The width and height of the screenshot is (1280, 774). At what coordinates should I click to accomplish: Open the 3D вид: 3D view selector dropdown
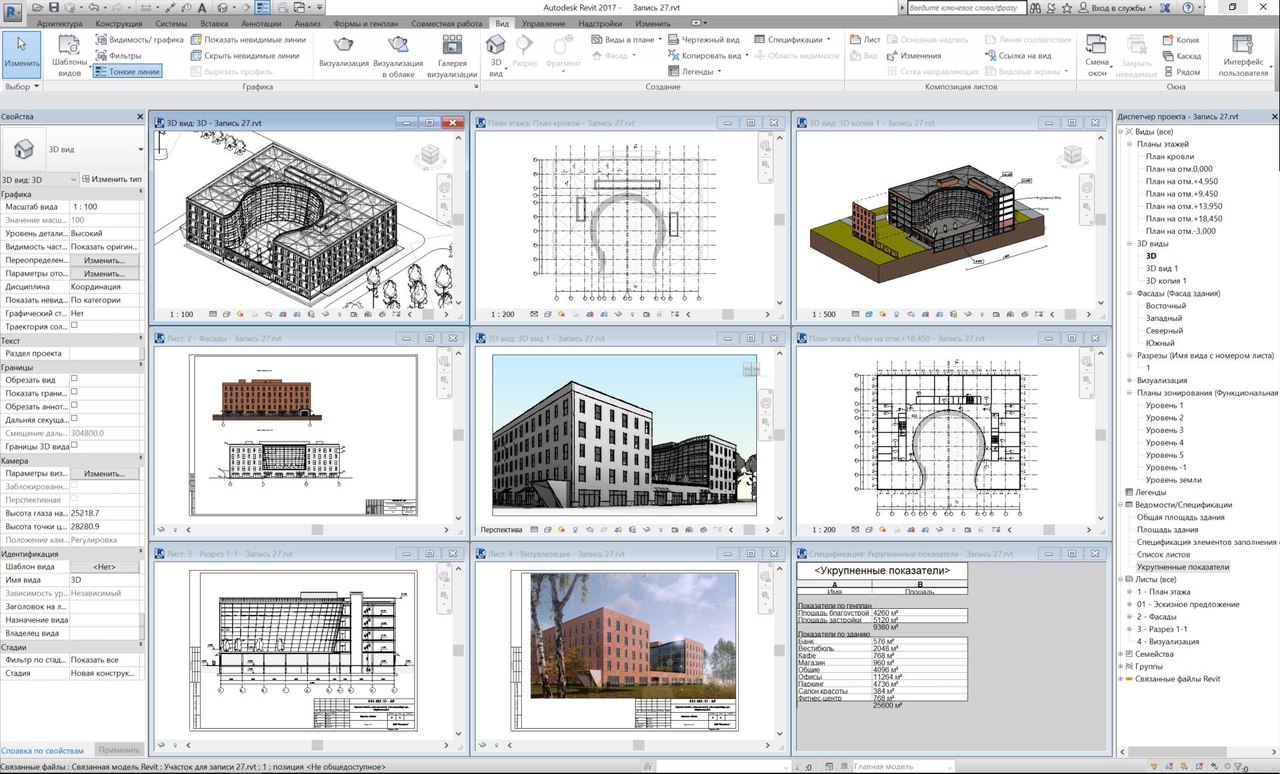pyautogui.click(x=39, y=179)
